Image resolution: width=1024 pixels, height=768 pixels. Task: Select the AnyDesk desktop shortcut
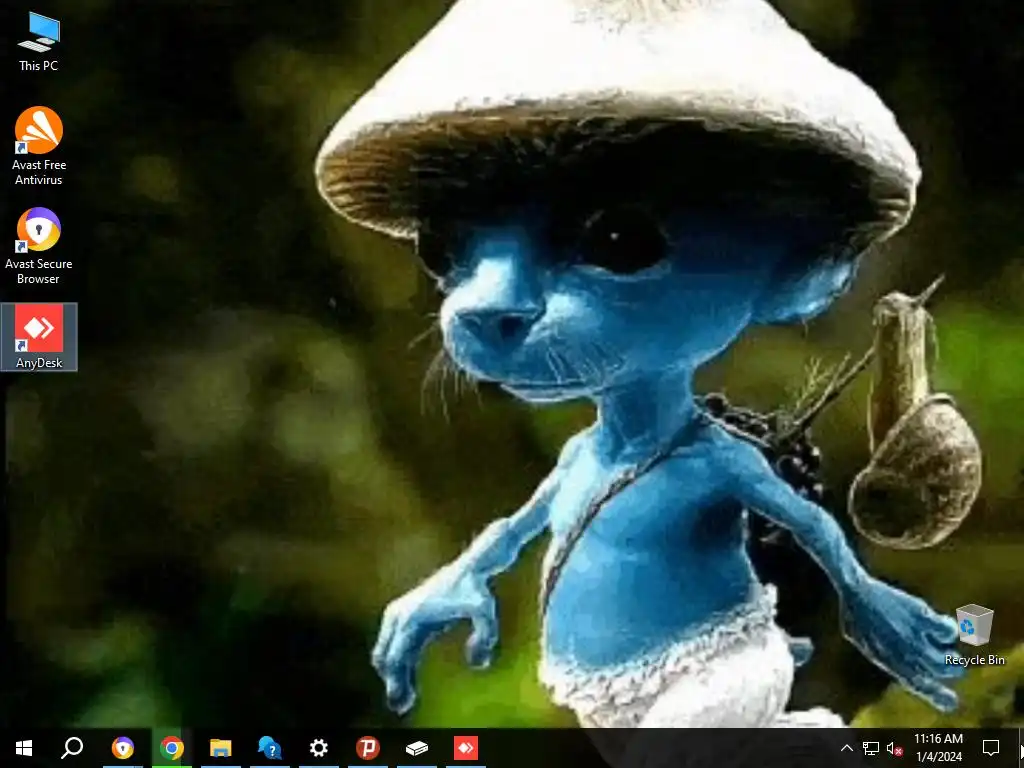click(x=39, y=337)
